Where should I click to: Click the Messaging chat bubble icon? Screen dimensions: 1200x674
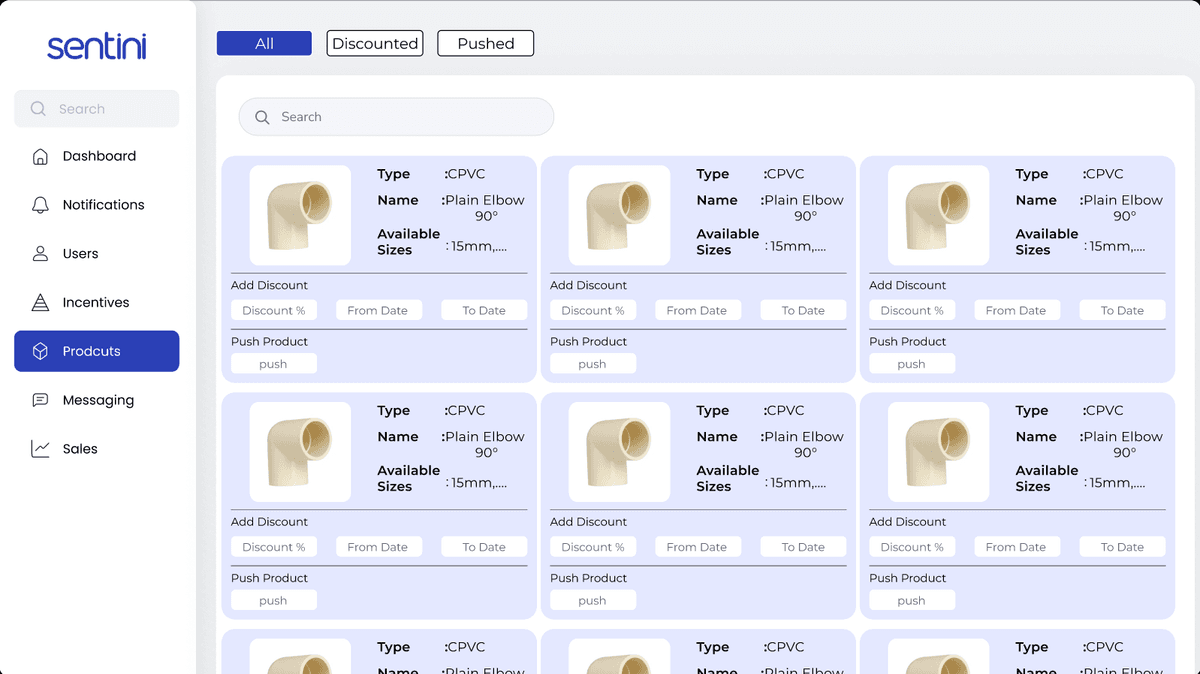tap(40, 400)
